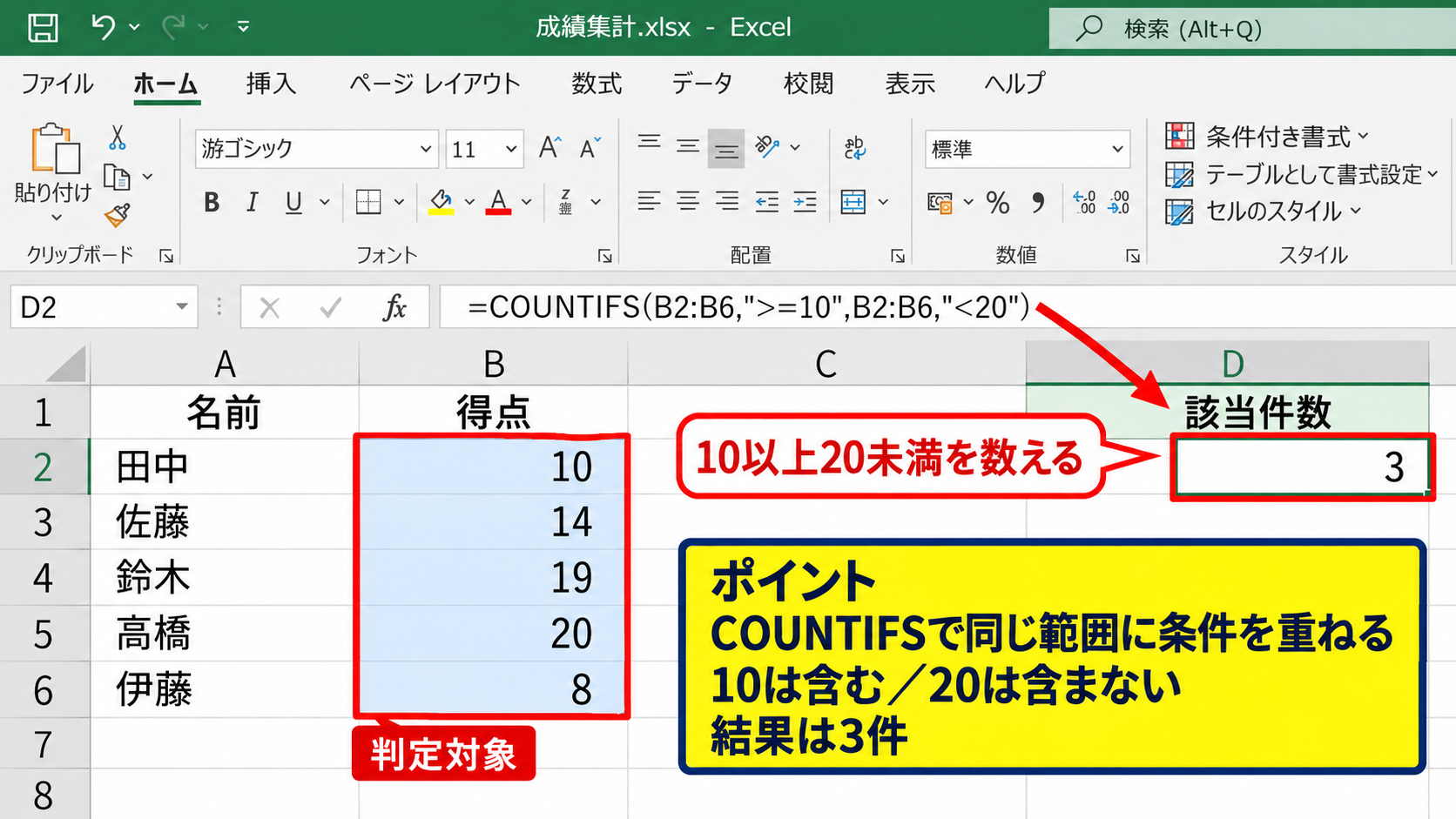Open Quick Access Toolbar customize arrow

coord(243,27)
